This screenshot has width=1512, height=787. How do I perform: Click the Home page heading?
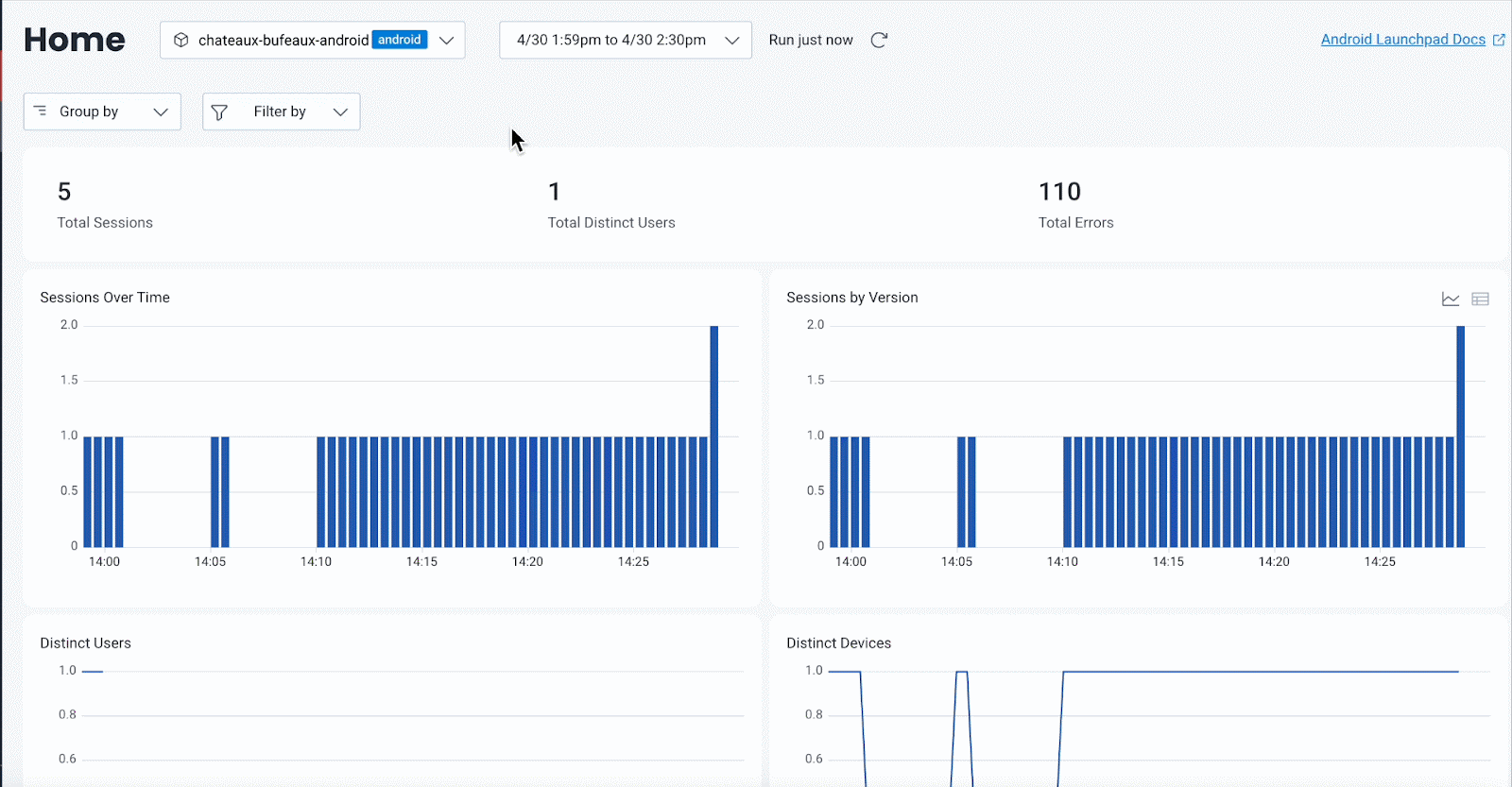75,40
